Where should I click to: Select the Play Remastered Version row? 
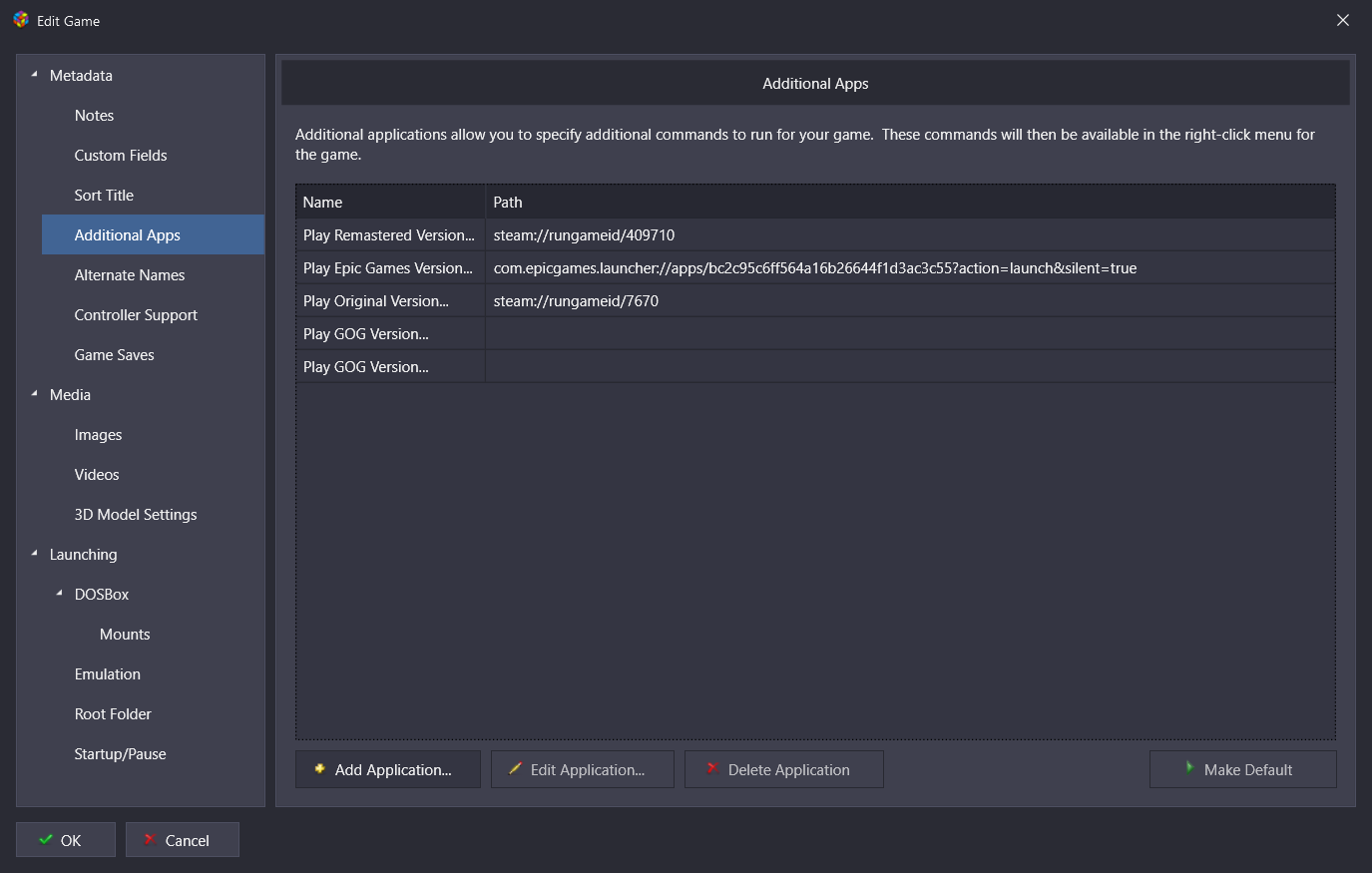coord(389,235)
